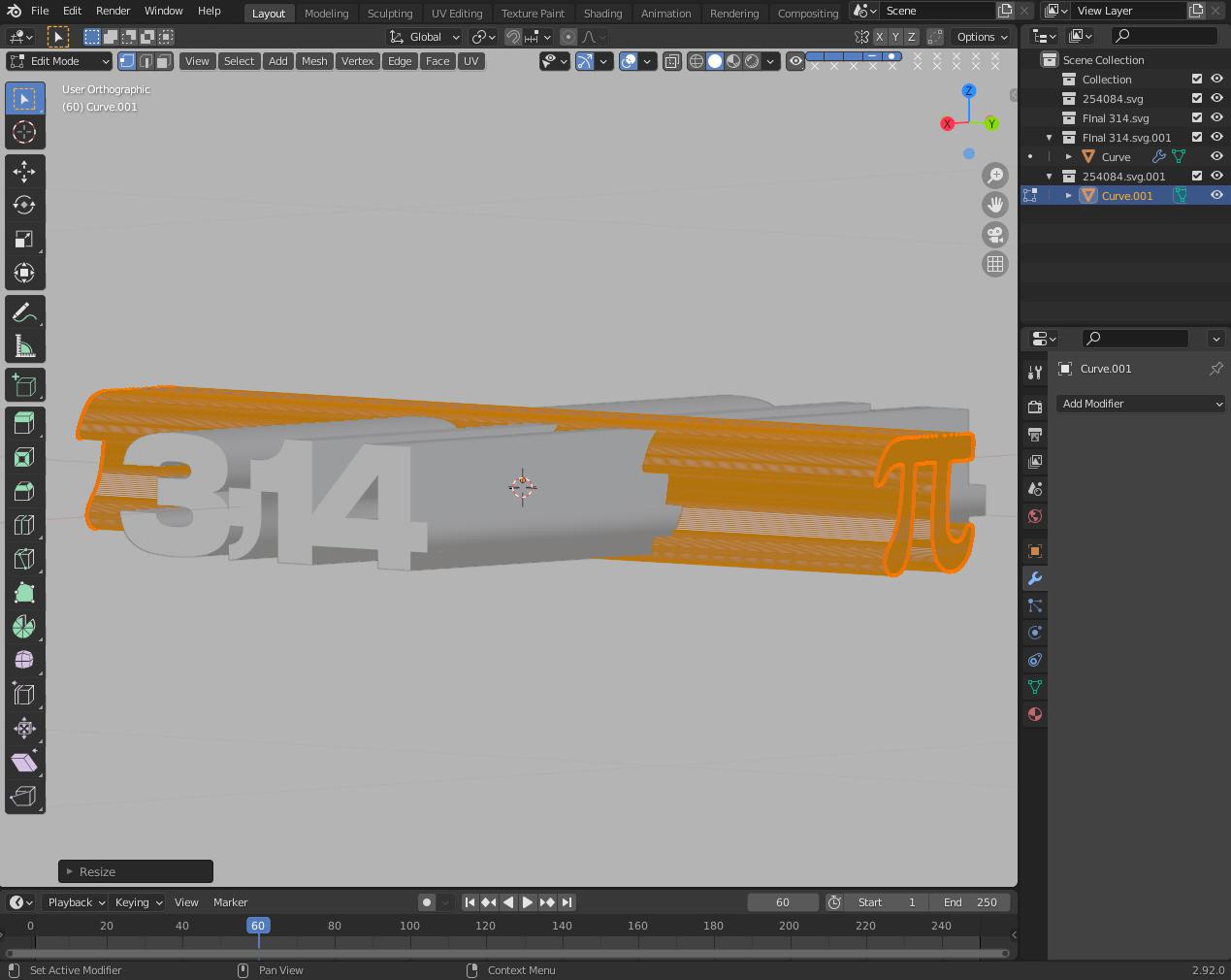Switch orthographic/perspective grid gizmo

pyautogui.click(x=995, y=264)
